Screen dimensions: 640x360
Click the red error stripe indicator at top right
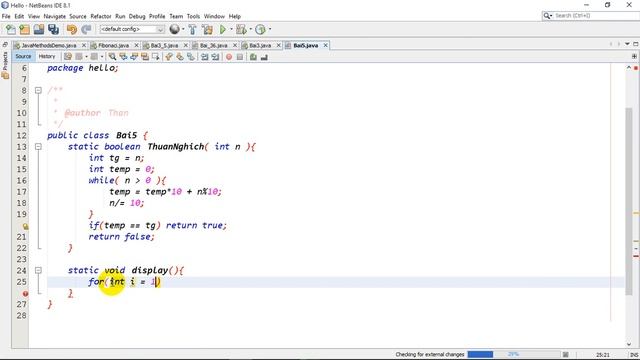click(636, 68)
